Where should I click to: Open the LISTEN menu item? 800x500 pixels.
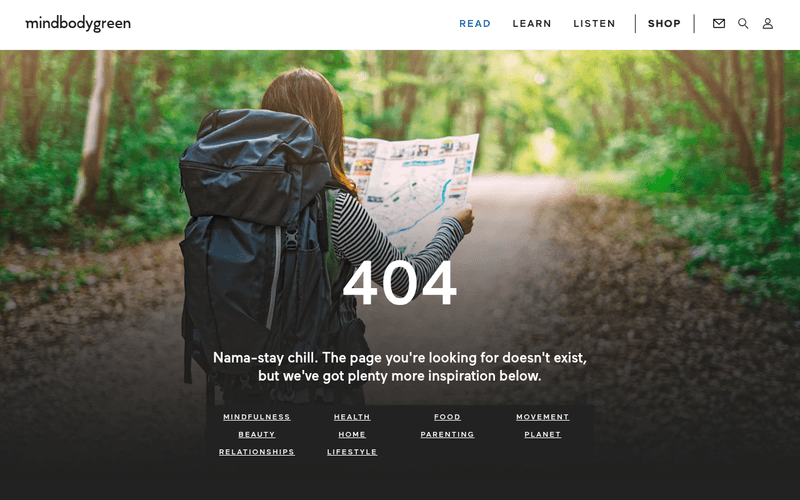[x=594, y=23]
